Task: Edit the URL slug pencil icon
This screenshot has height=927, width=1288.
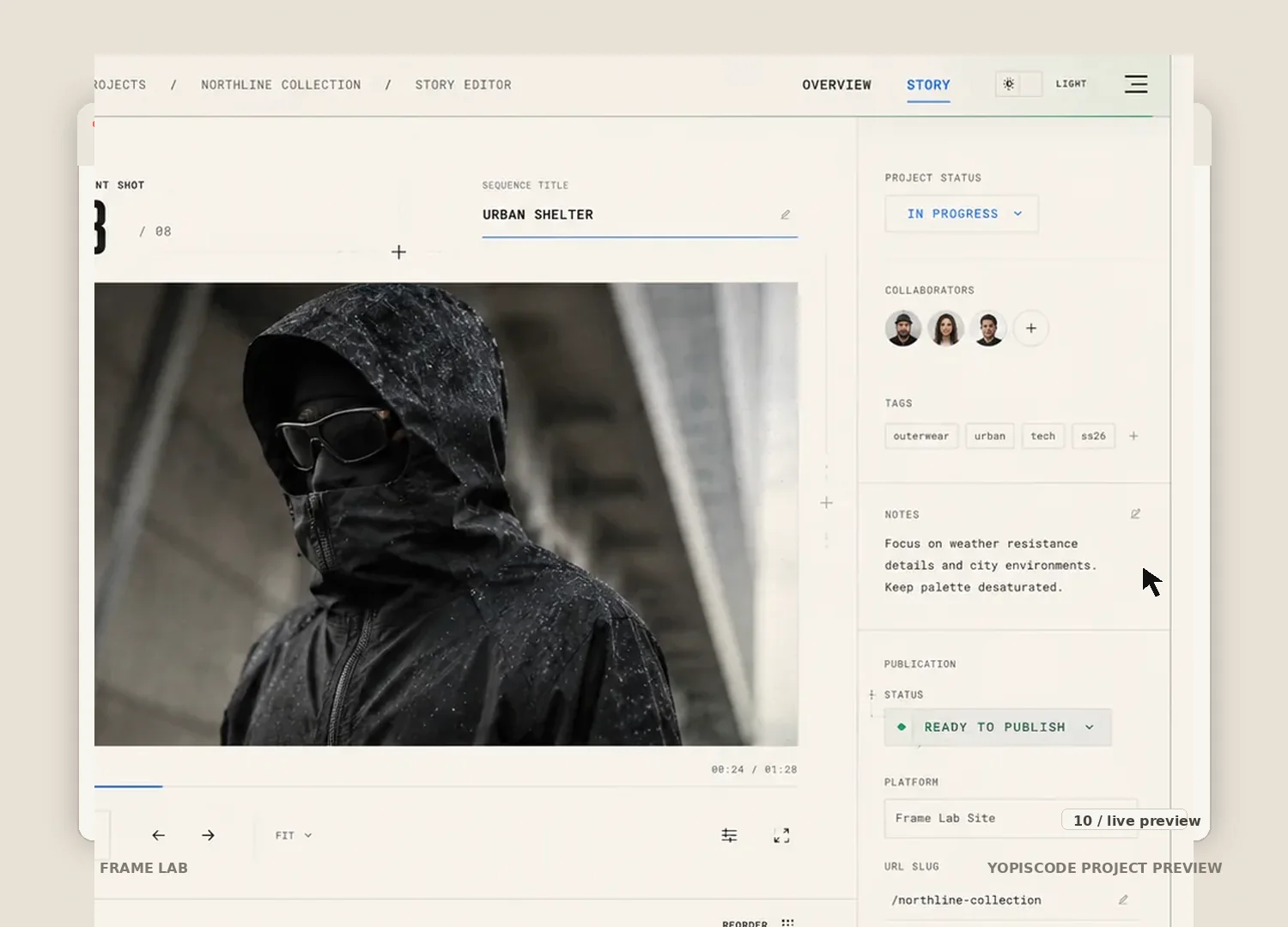Action: pyautogui.click(x=1123, y=900)
